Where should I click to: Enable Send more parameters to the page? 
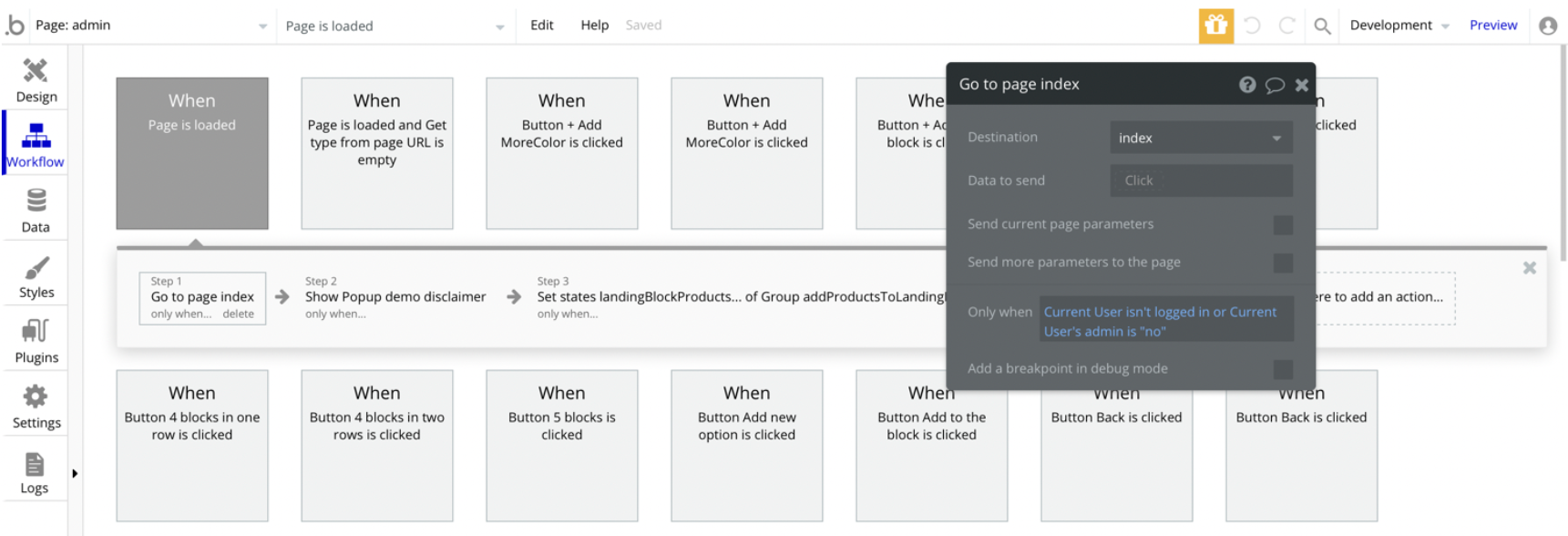tap(1283, 263)
